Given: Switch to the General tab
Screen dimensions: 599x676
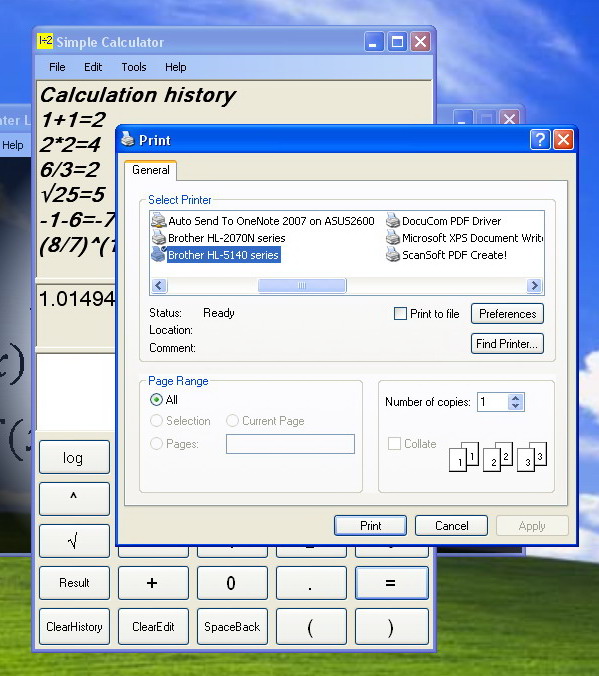Looking at the screenshot, I should click(x=151, y=170).
